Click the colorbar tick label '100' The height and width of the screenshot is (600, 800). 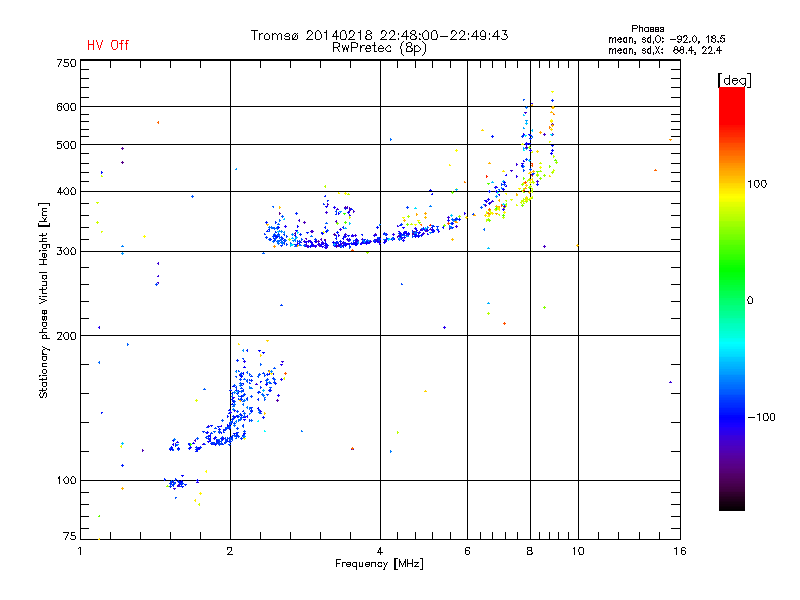pyautogui.click(x=757, y=184)
